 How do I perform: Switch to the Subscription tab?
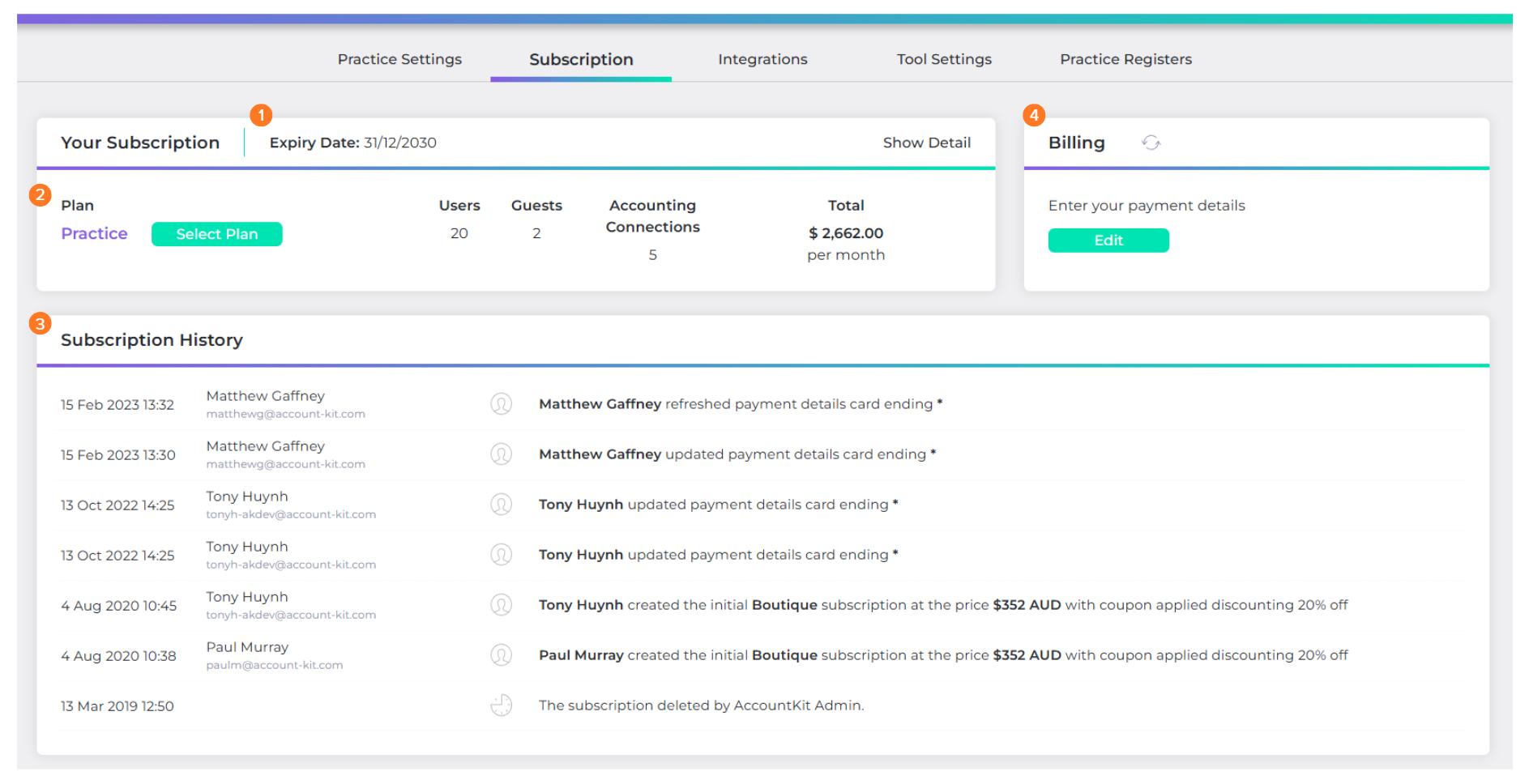pos(581,59)
